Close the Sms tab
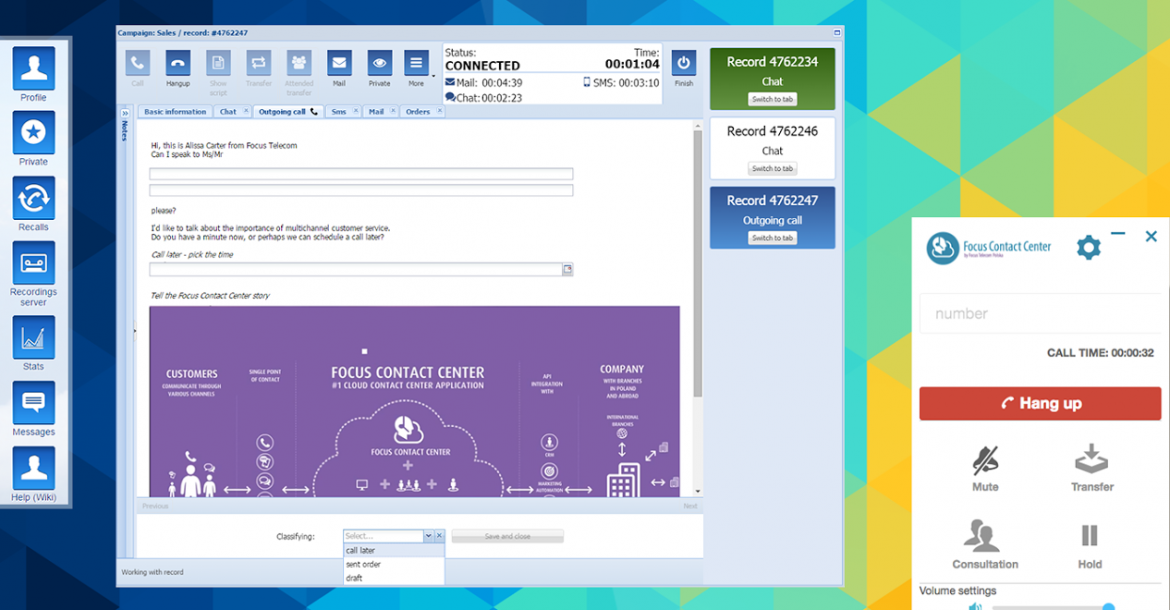Viewport: 1170px width, 610px height. (x=356, y=111)
